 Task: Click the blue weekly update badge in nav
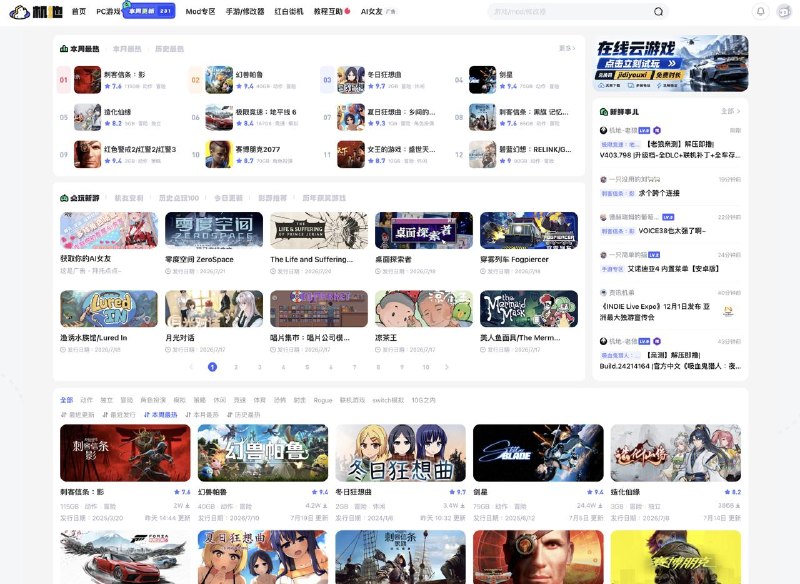[x=149, y=11]
